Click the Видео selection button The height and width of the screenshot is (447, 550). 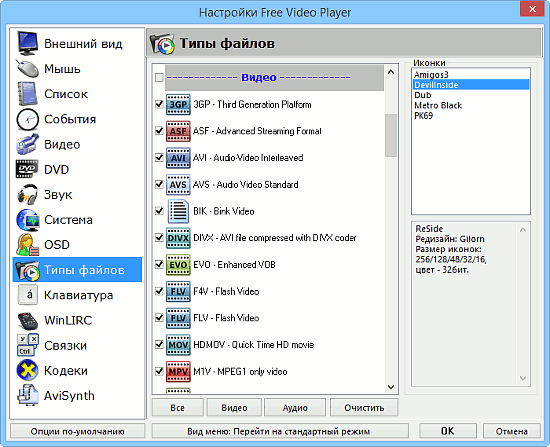(234, 408)
